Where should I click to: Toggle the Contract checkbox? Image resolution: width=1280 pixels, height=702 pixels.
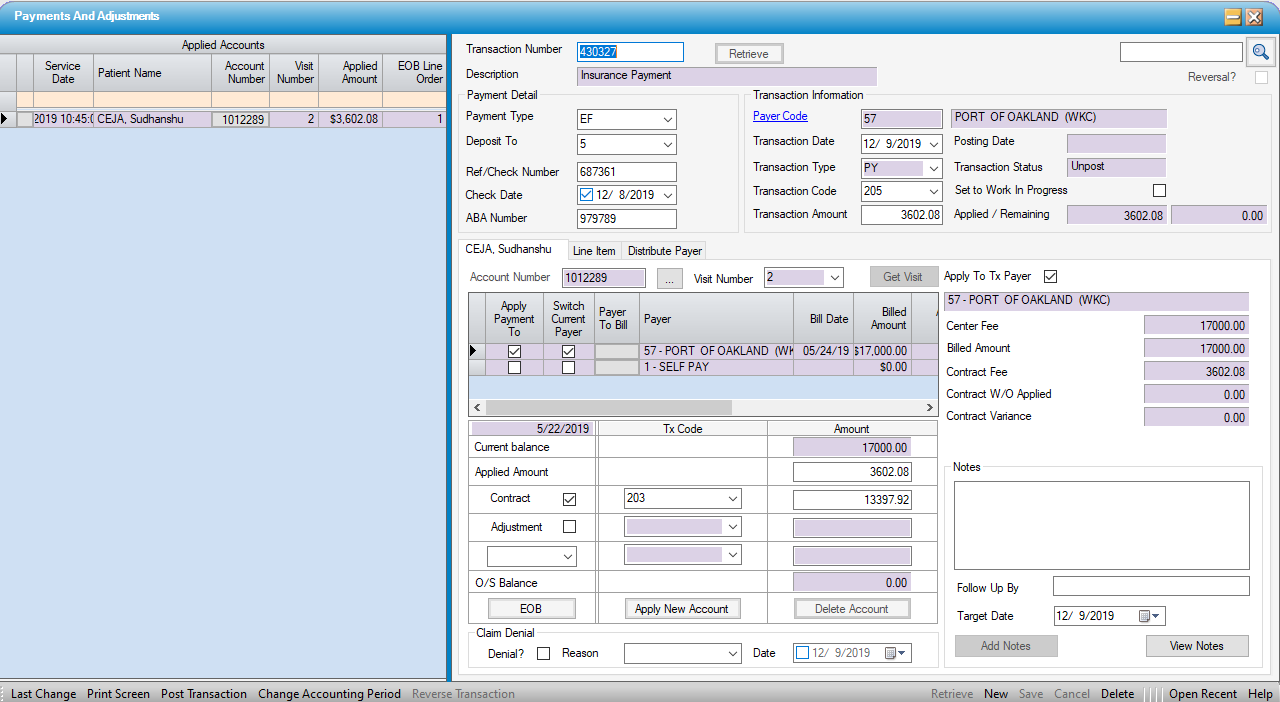point(570,499)
